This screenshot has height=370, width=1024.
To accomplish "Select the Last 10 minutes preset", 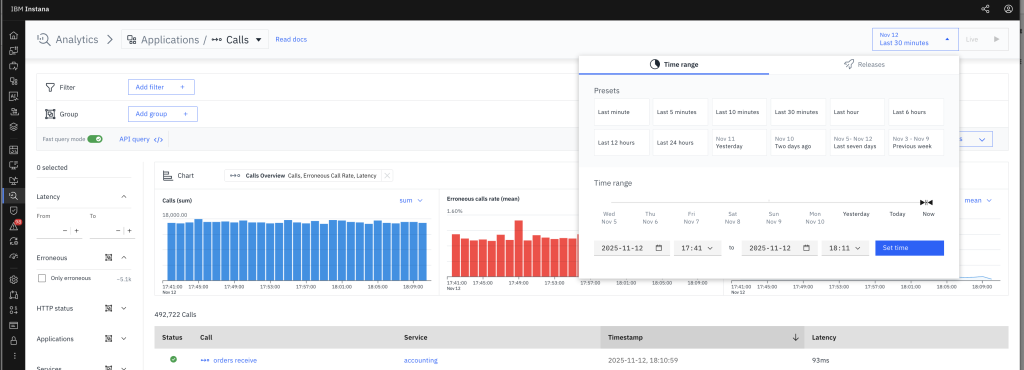I will point(739,112).
